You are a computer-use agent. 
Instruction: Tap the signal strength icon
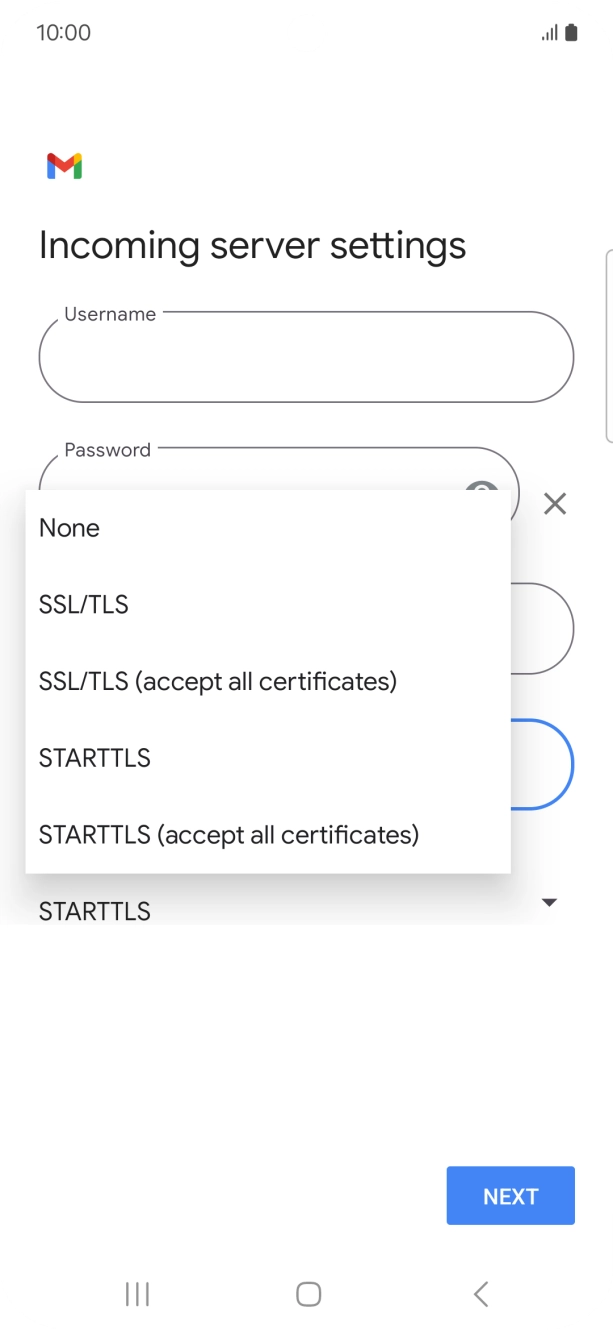click(548, 32)
